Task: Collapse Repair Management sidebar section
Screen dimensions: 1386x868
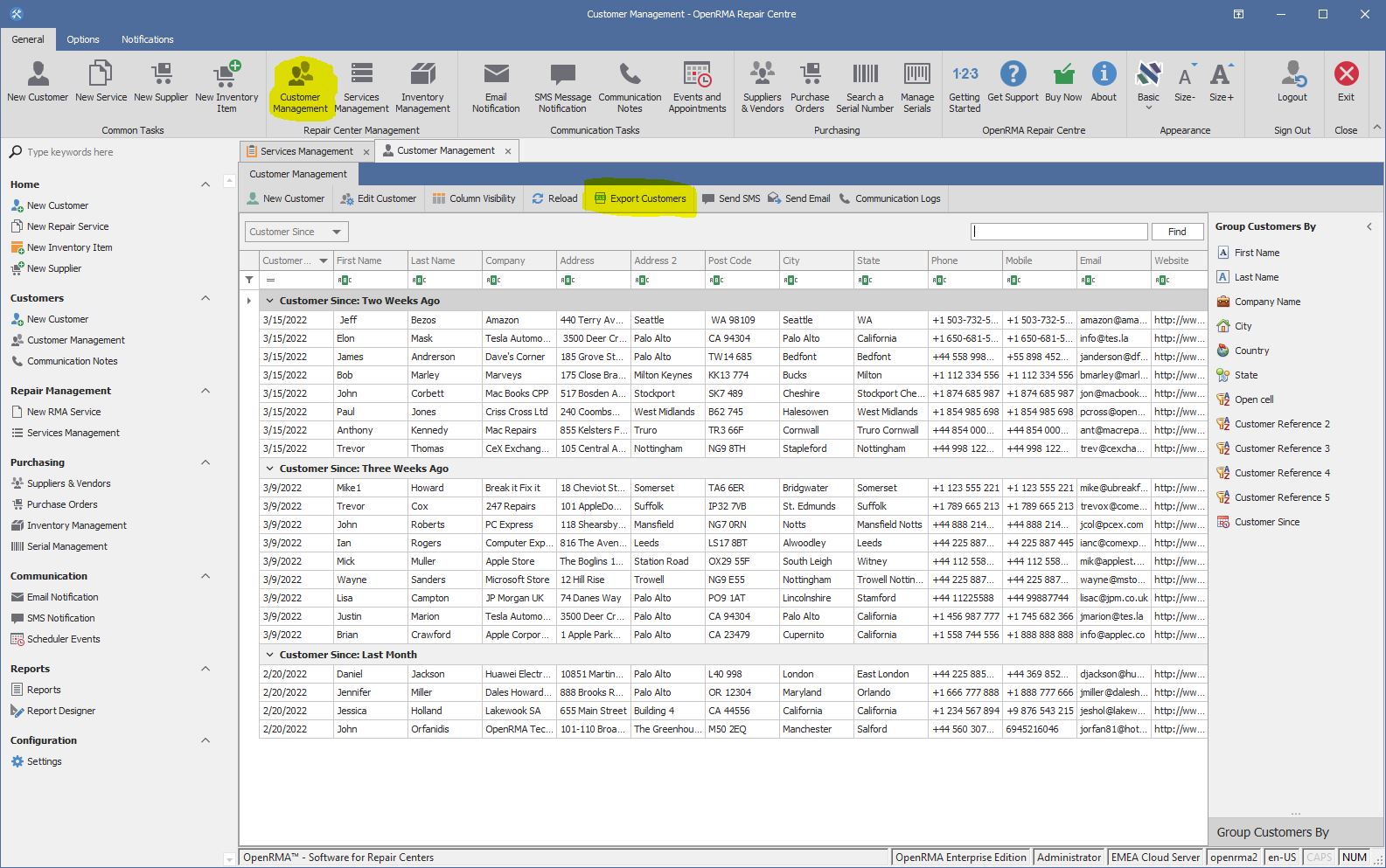Action: [x=205, y=391]
